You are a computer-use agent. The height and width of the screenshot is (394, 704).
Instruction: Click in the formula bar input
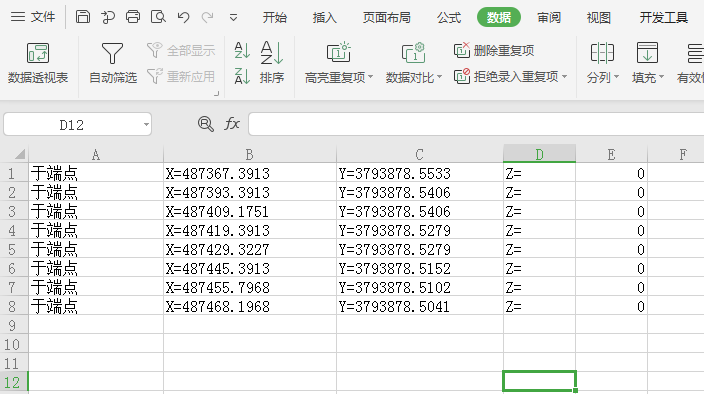tap(476, 124)
